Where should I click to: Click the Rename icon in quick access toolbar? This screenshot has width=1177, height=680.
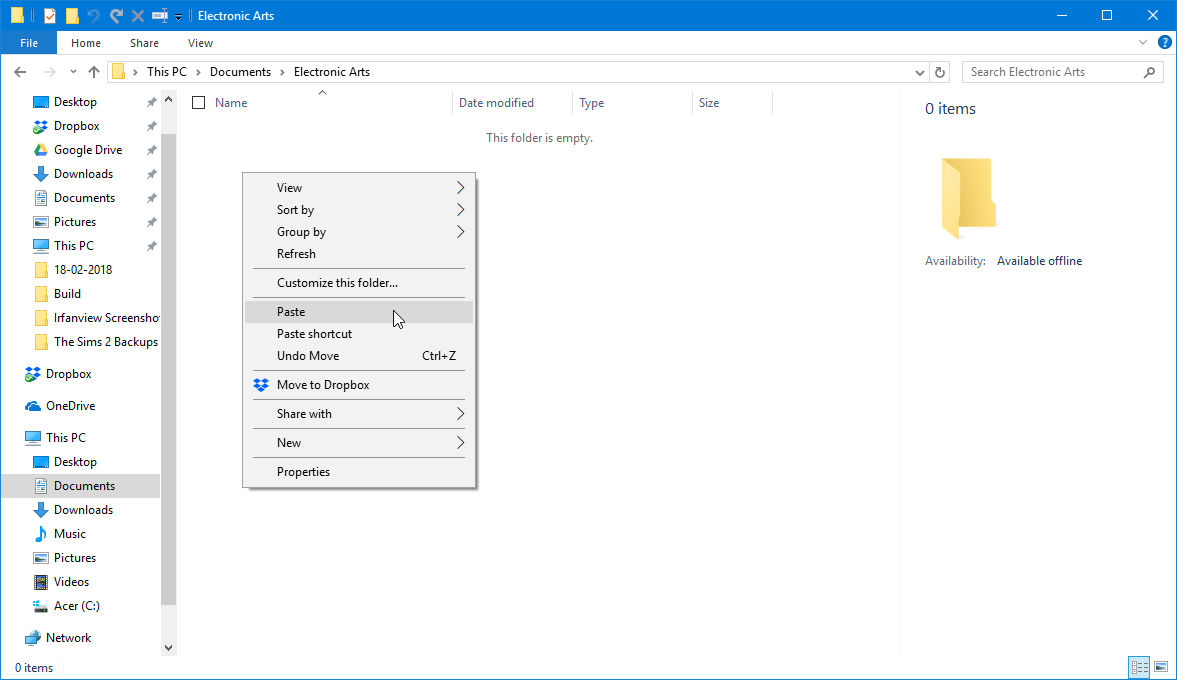pyautogui.click(x=159, y=16)
